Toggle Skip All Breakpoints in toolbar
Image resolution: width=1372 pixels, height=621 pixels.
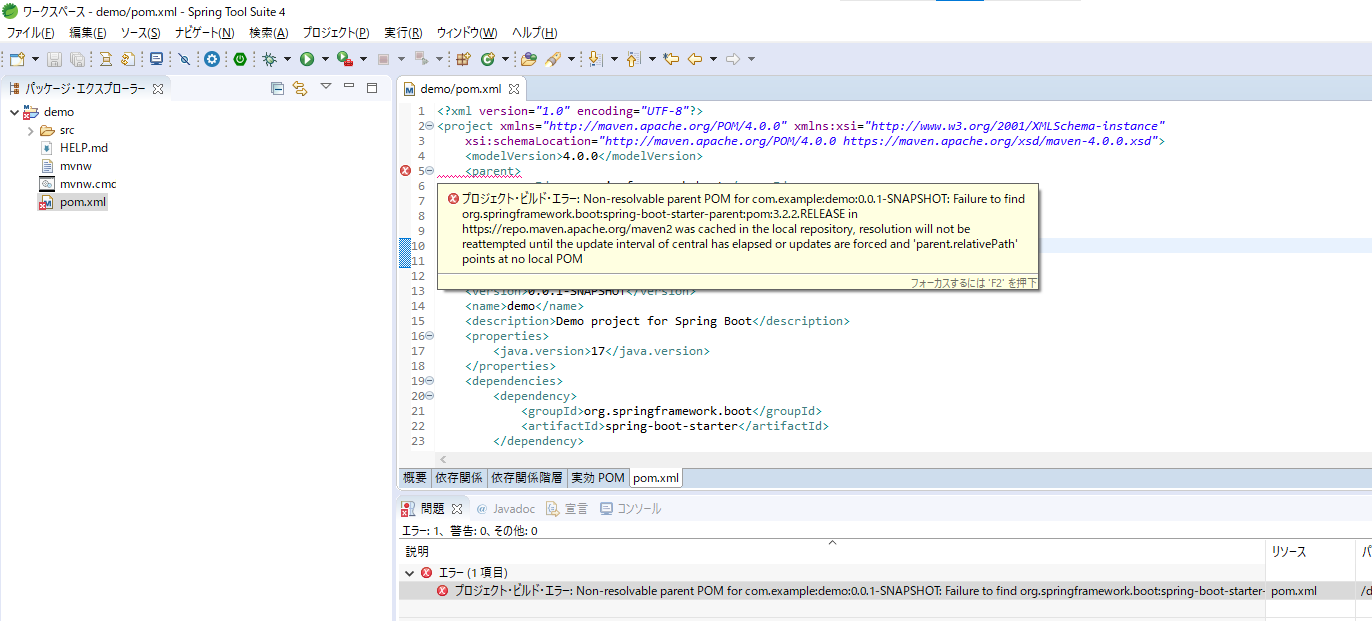tap(184, 59)
